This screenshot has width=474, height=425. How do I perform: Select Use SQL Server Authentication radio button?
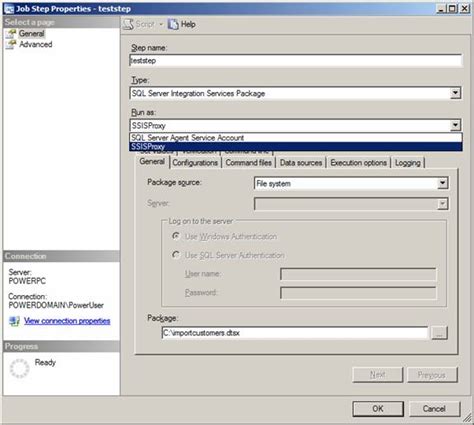click(176, 255)
